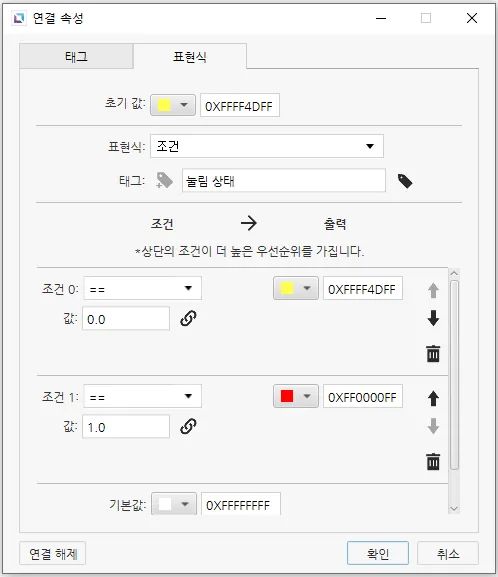Viewport: 498px width, 577px height.
Task: Move 조건 0 down with arrow icon
Action: pos(433,318)
